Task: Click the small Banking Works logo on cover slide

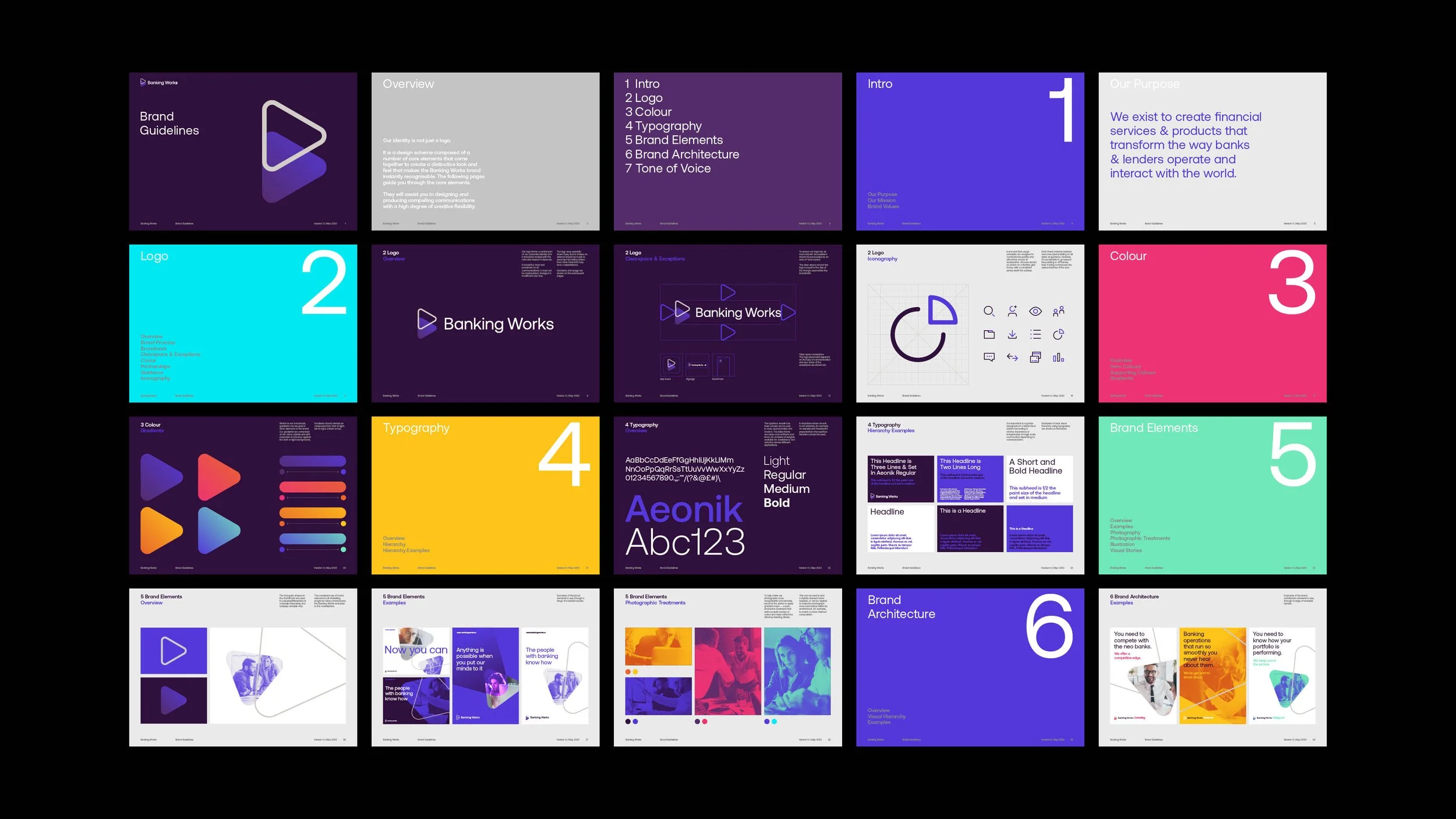Action: pos(159,82)
